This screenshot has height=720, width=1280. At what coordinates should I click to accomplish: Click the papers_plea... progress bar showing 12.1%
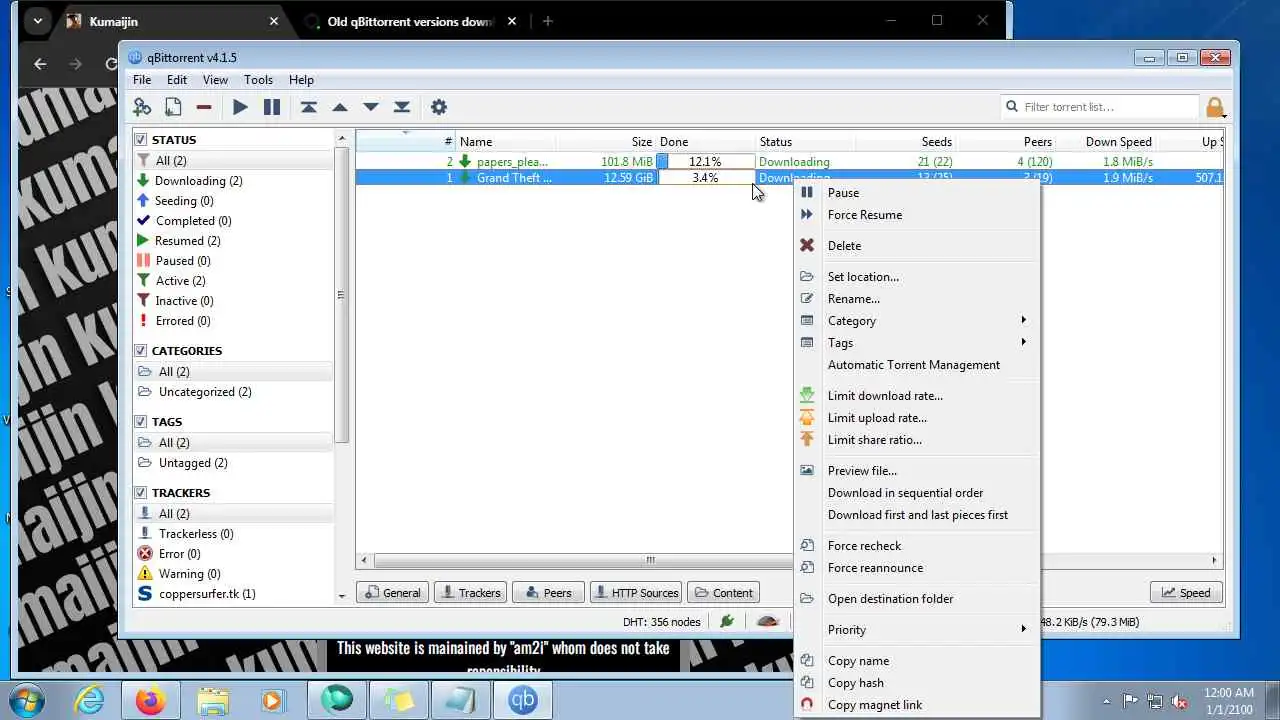pos(705,162)
